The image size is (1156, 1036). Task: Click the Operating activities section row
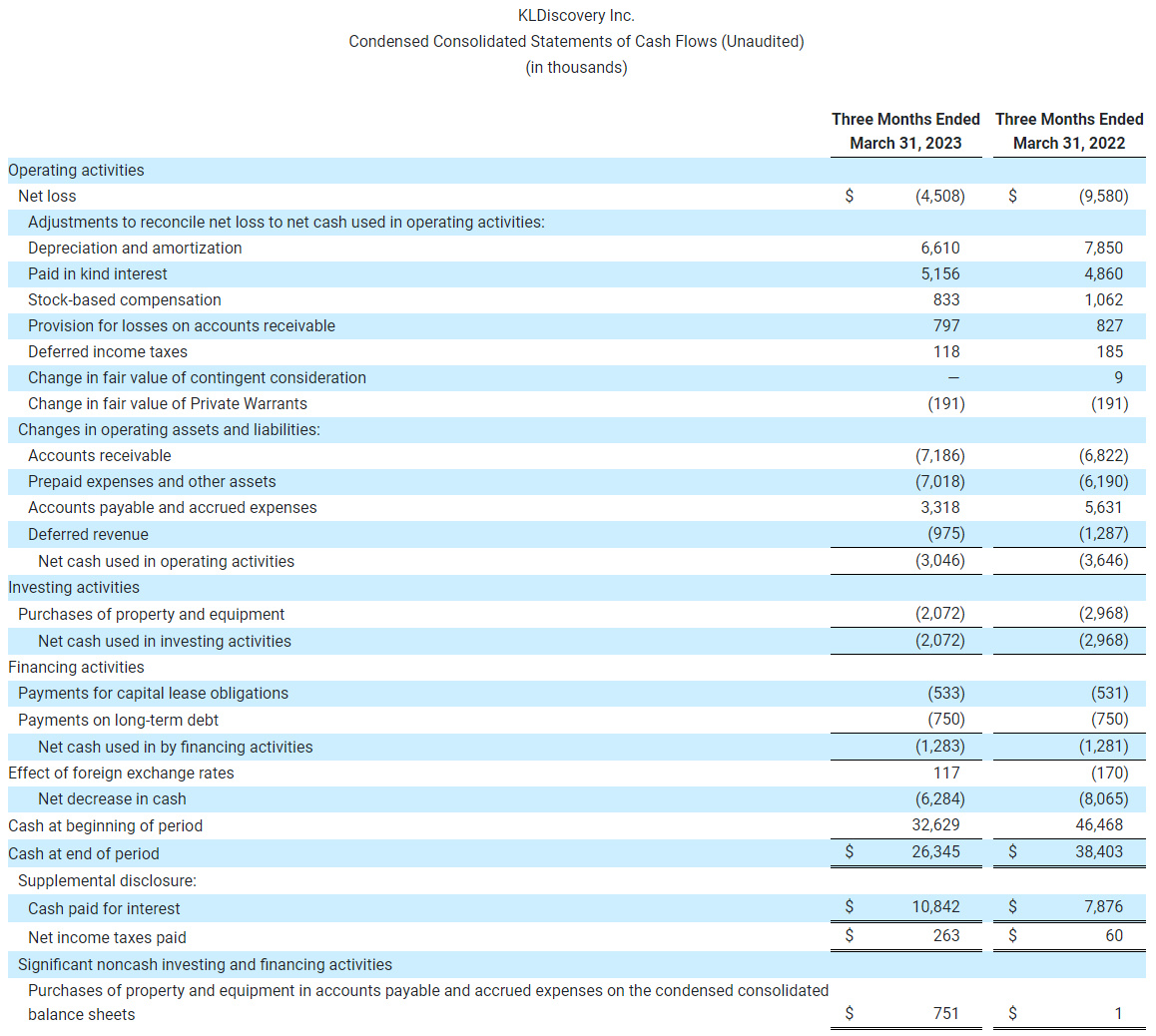[x=76, y=170]
